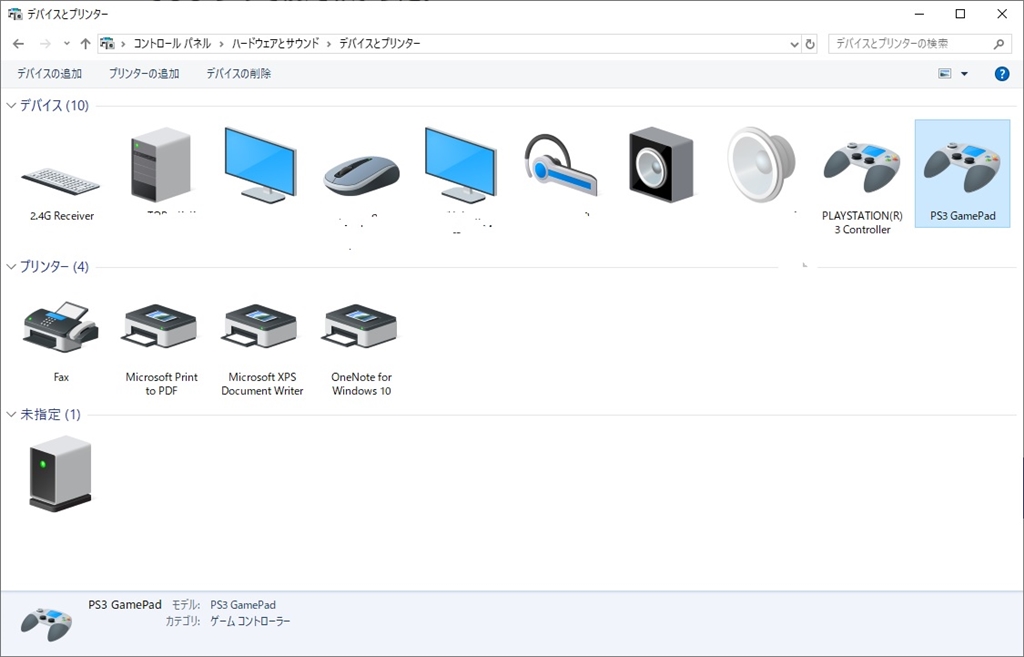Select the Fax printer icon
The image size is (1024, 657).
[x=61, y=327]
